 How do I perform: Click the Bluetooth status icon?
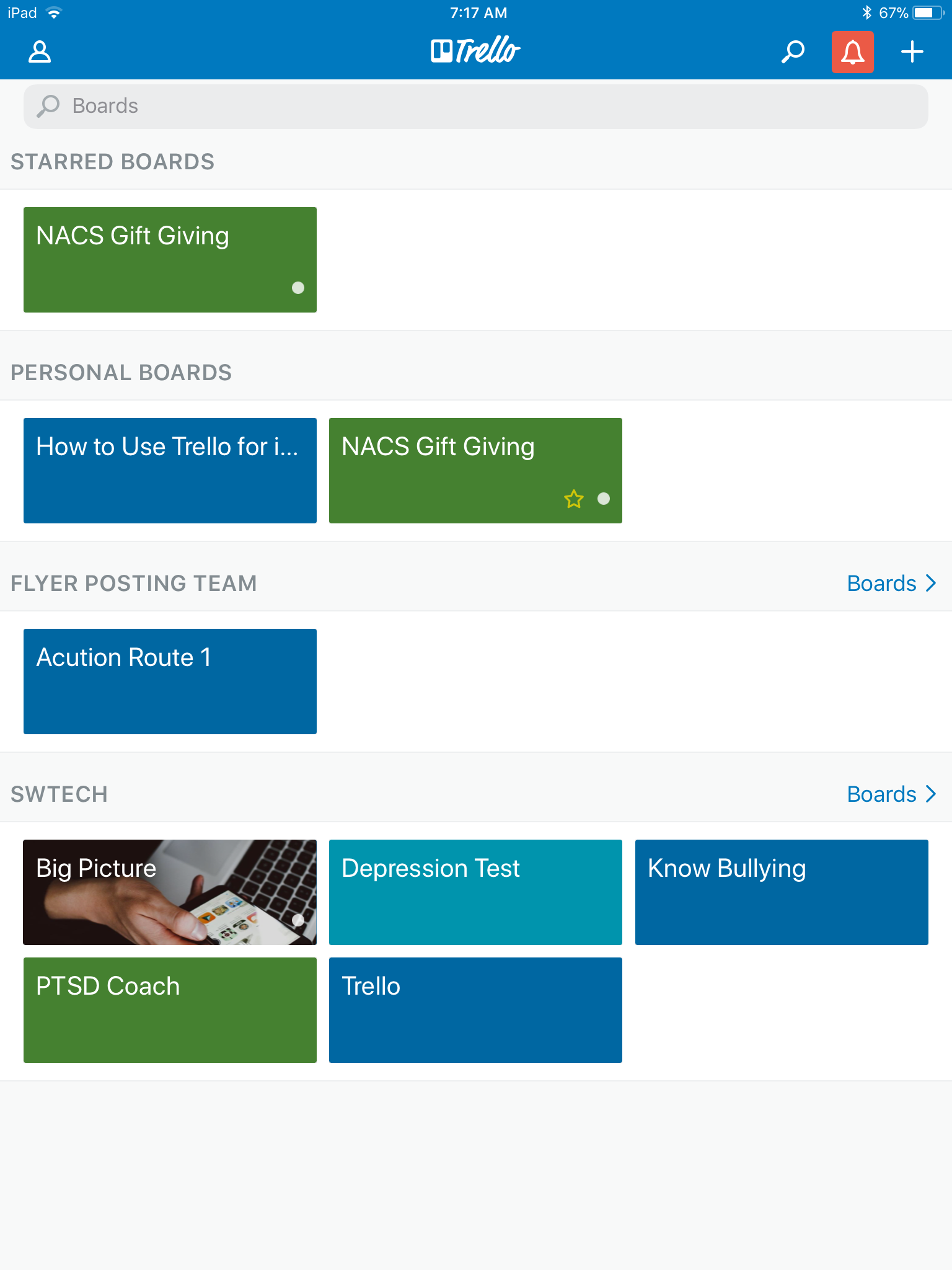[x=866, y=12]
